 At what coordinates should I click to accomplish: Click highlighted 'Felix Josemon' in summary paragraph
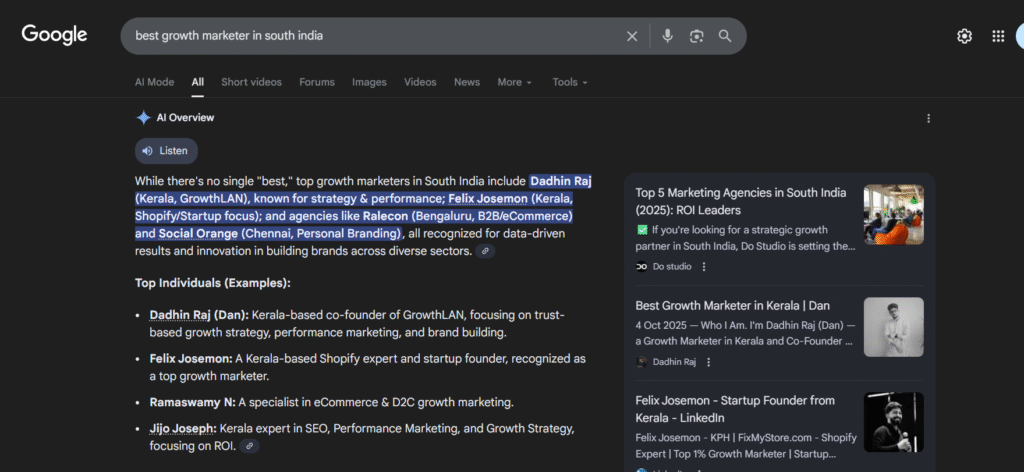(488, 198)
